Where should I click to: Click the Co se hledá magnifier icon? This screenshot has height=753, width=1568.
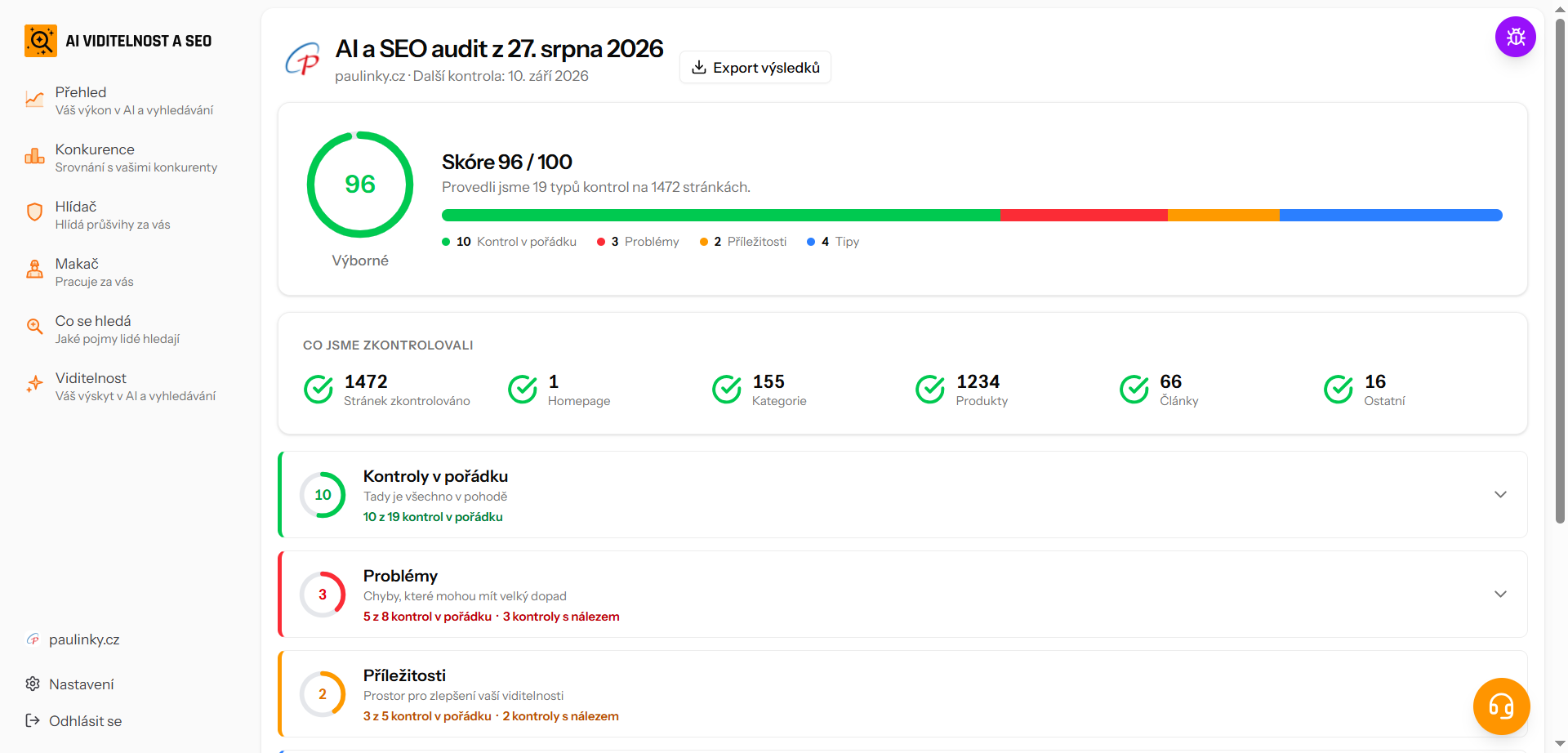pyautogui.click(x=34, y=327)
